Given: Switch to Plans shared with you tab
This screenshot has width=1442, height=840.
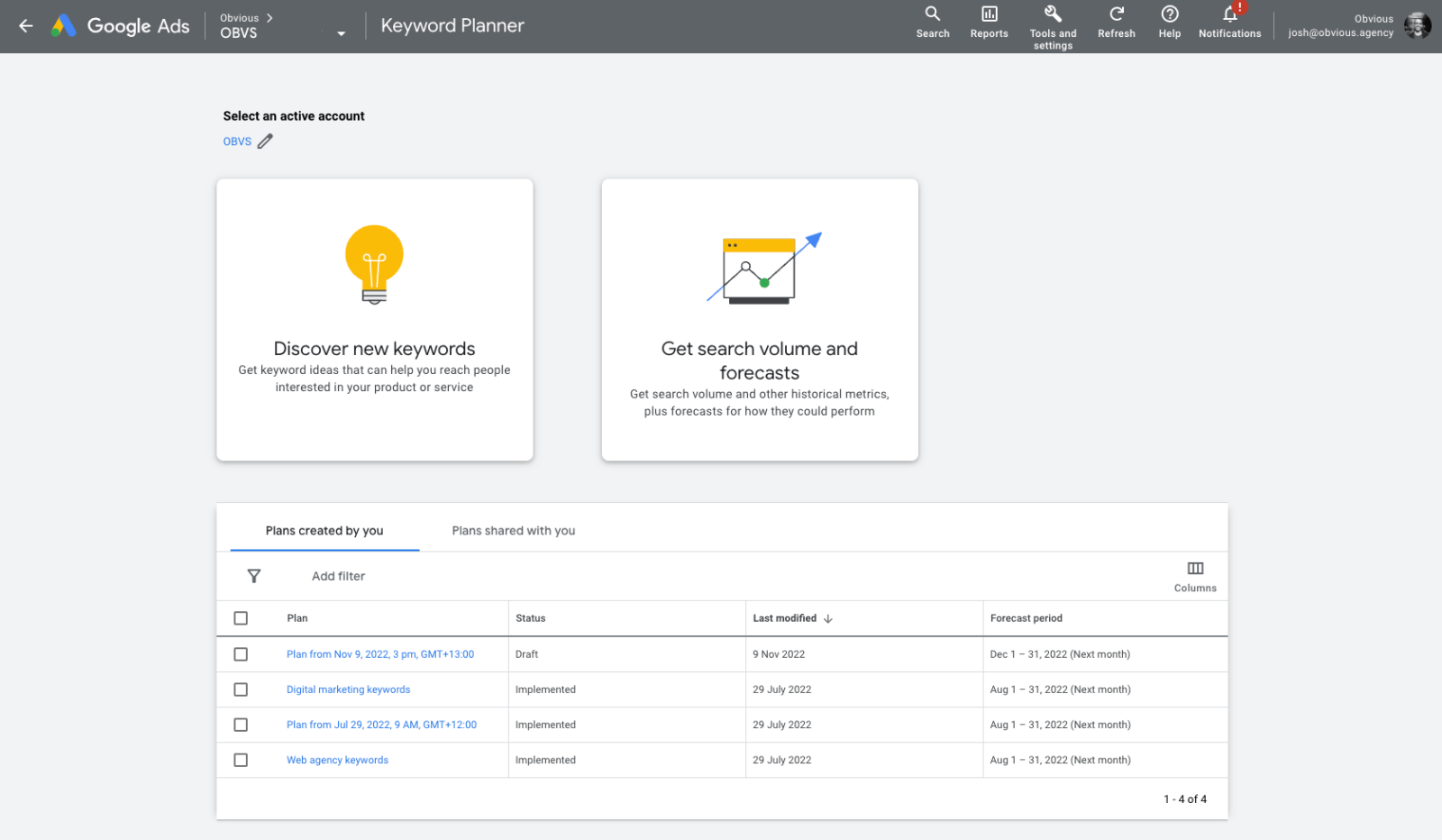Looking at the screenshot, I should pyautogui.click(x=513, y=531).
